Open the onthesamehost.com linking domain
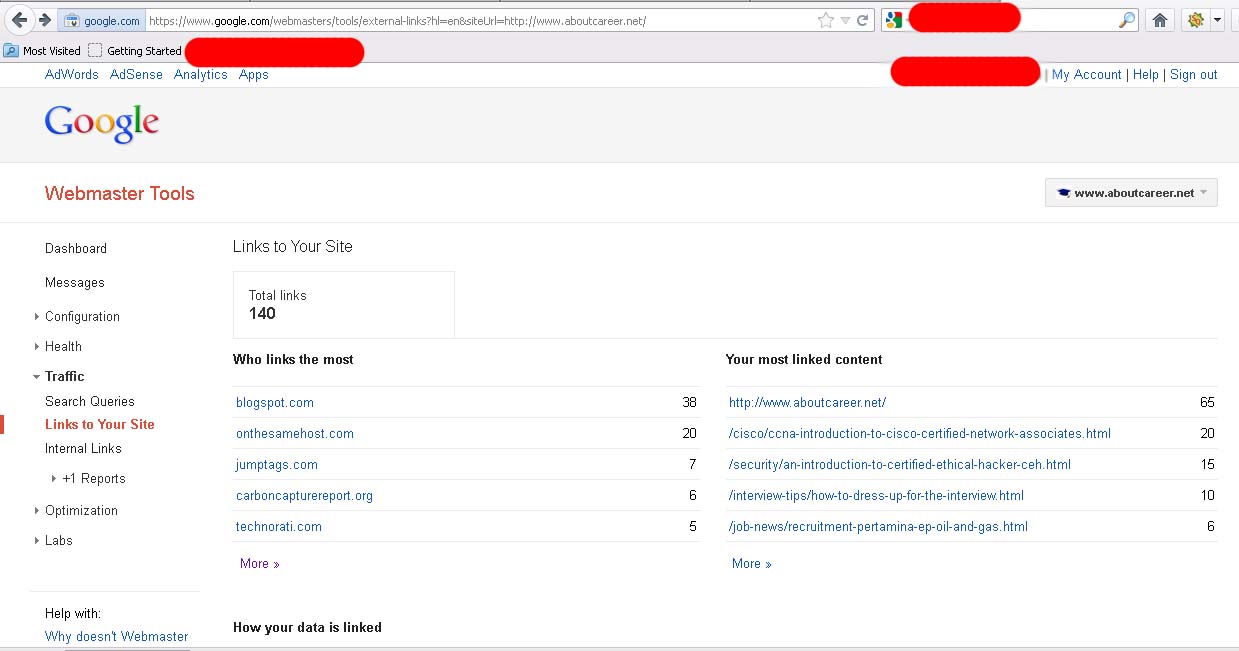The width and height of the screenshot is (1239, 651). point(295,434)
